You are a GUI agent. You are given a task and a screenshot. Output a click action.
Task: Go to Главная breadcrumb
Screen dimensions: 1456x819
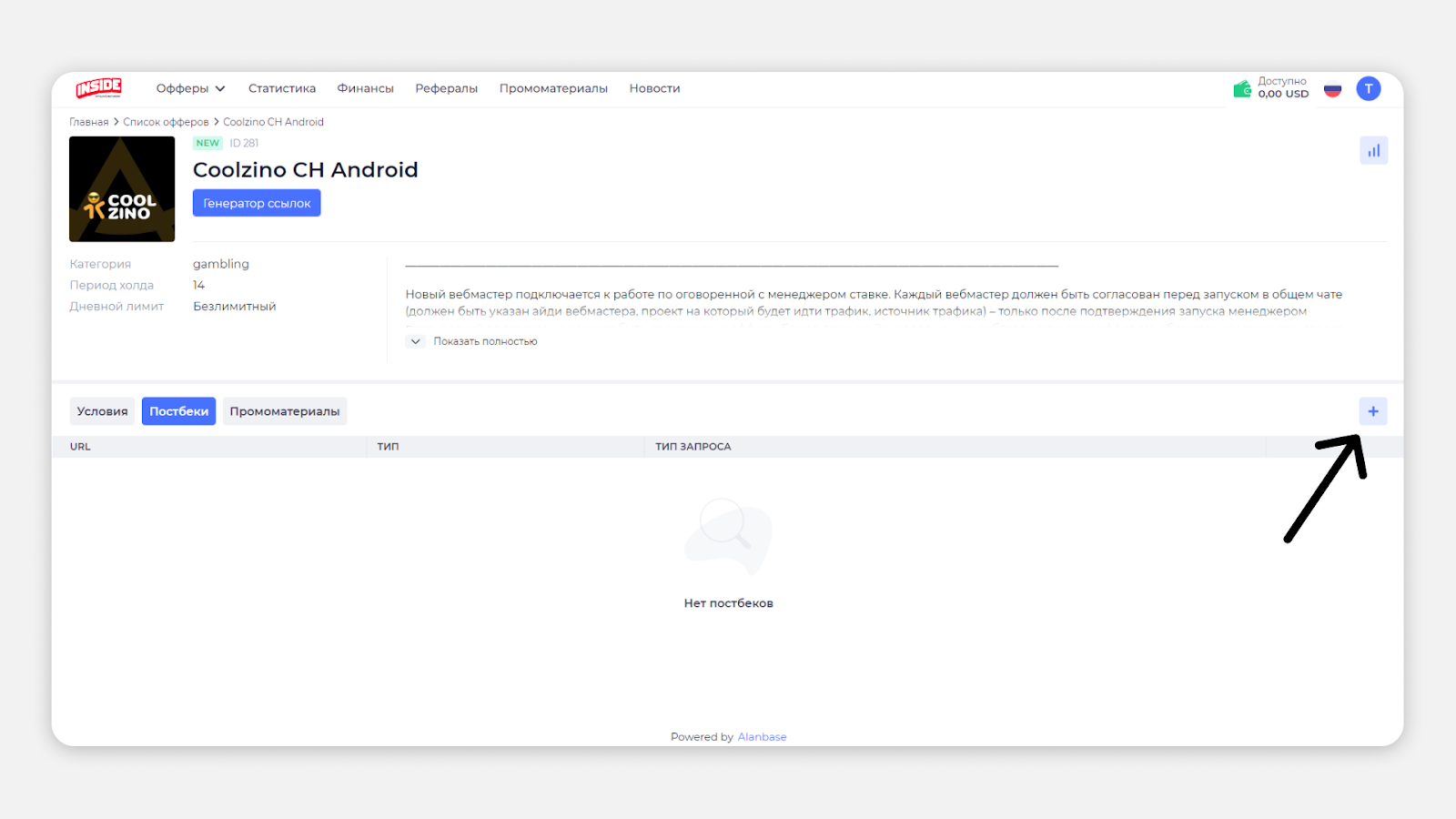(89, 122)
